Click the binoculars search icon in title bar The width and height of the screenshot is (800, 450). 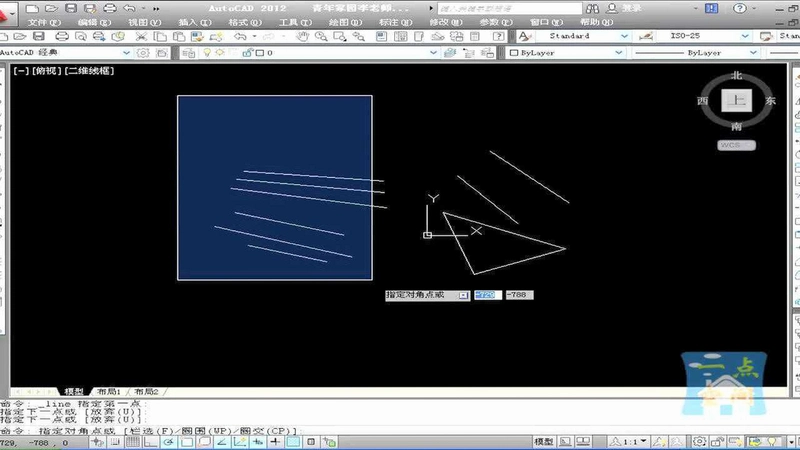[592, 8]
